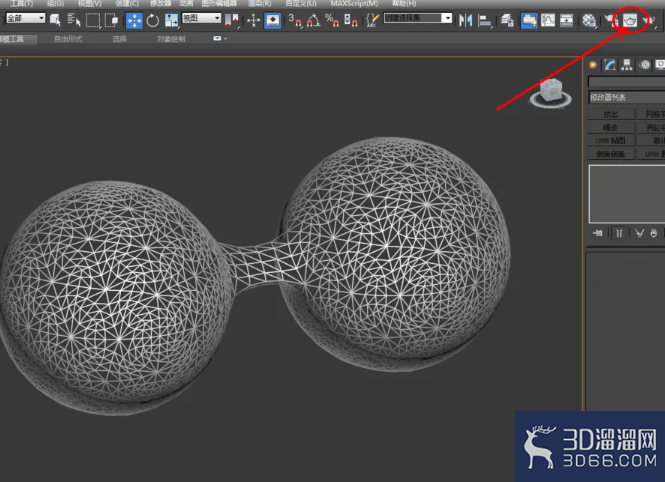Activate the Select and Rotate tool
665x482 pixels.
point(153,20)
